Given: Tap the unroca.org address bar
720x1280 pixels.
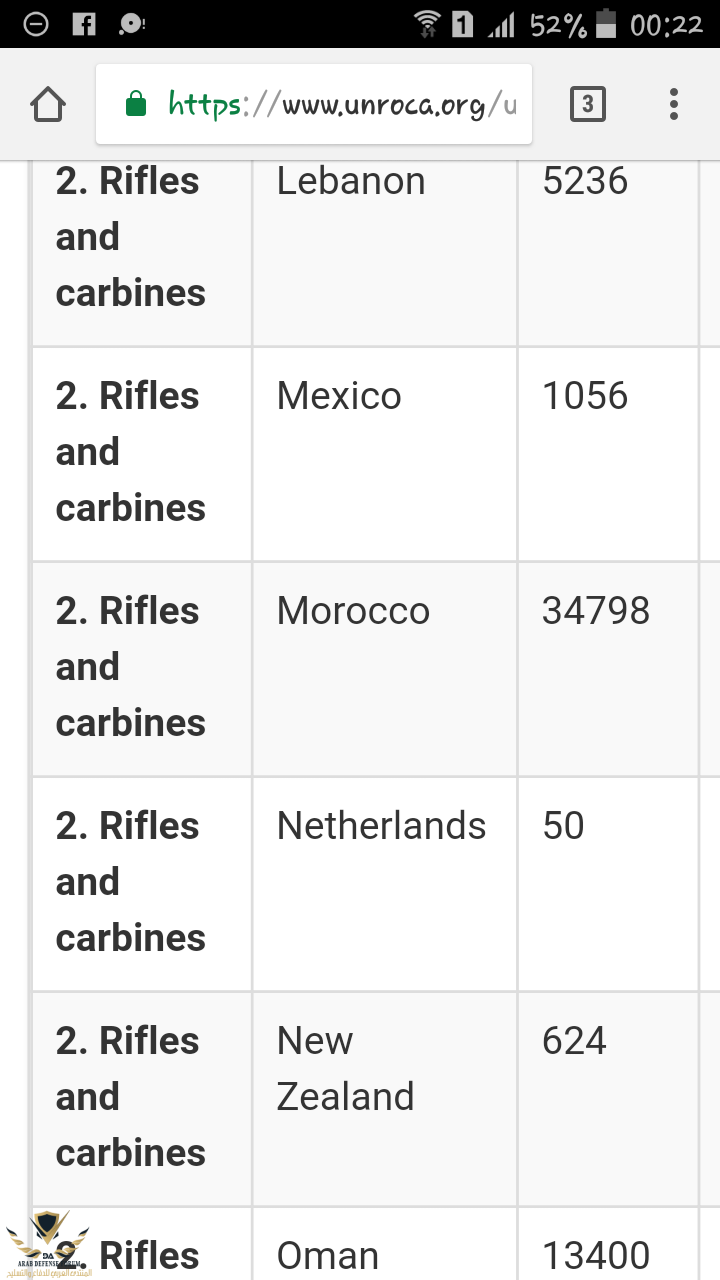Looking at the screenshot, I should click(340, 104).
